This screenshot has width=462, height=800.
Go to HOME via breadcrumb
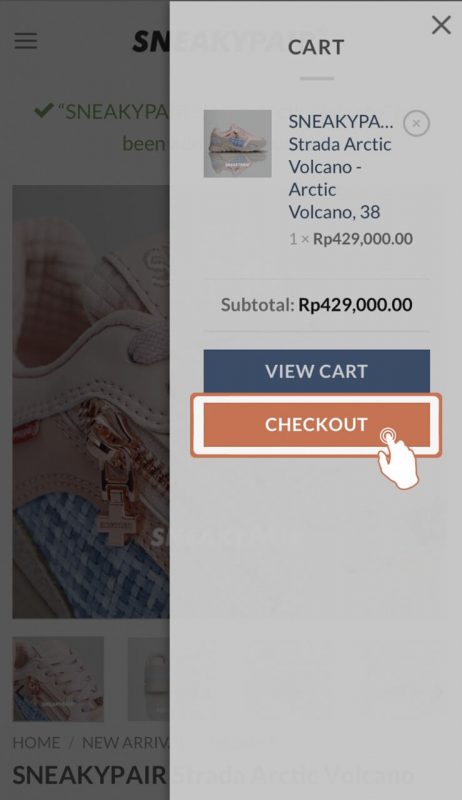click(x=36, y=742)
